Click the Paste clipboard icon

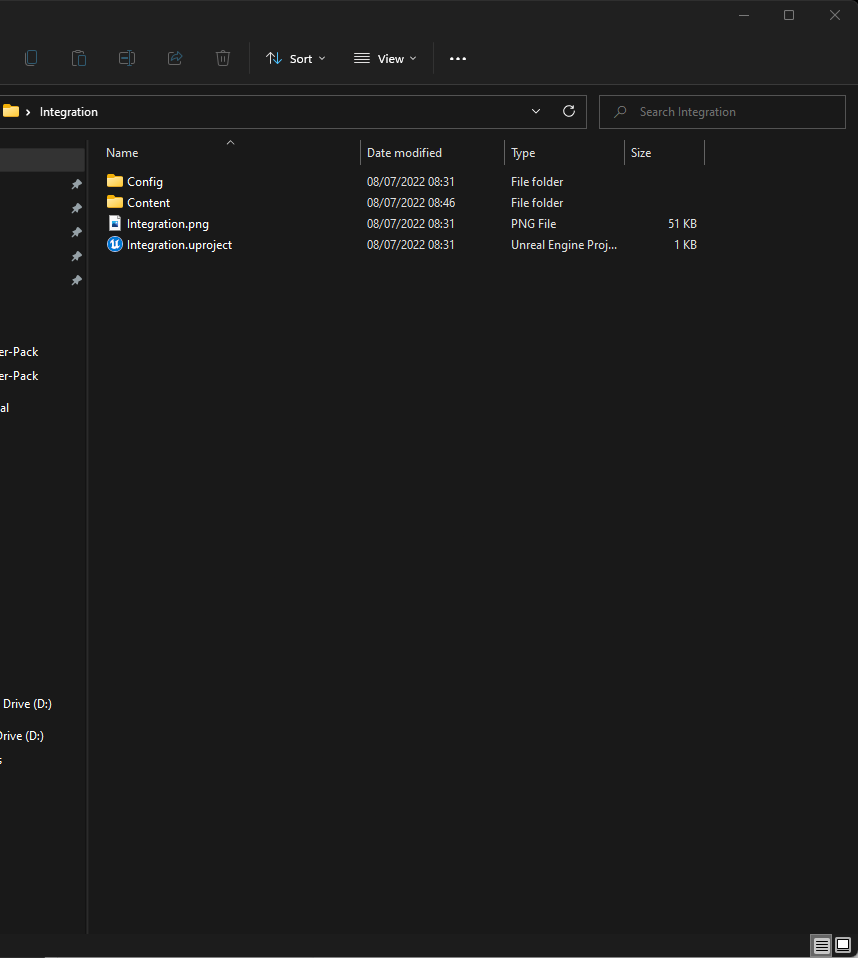pos(79,59)
